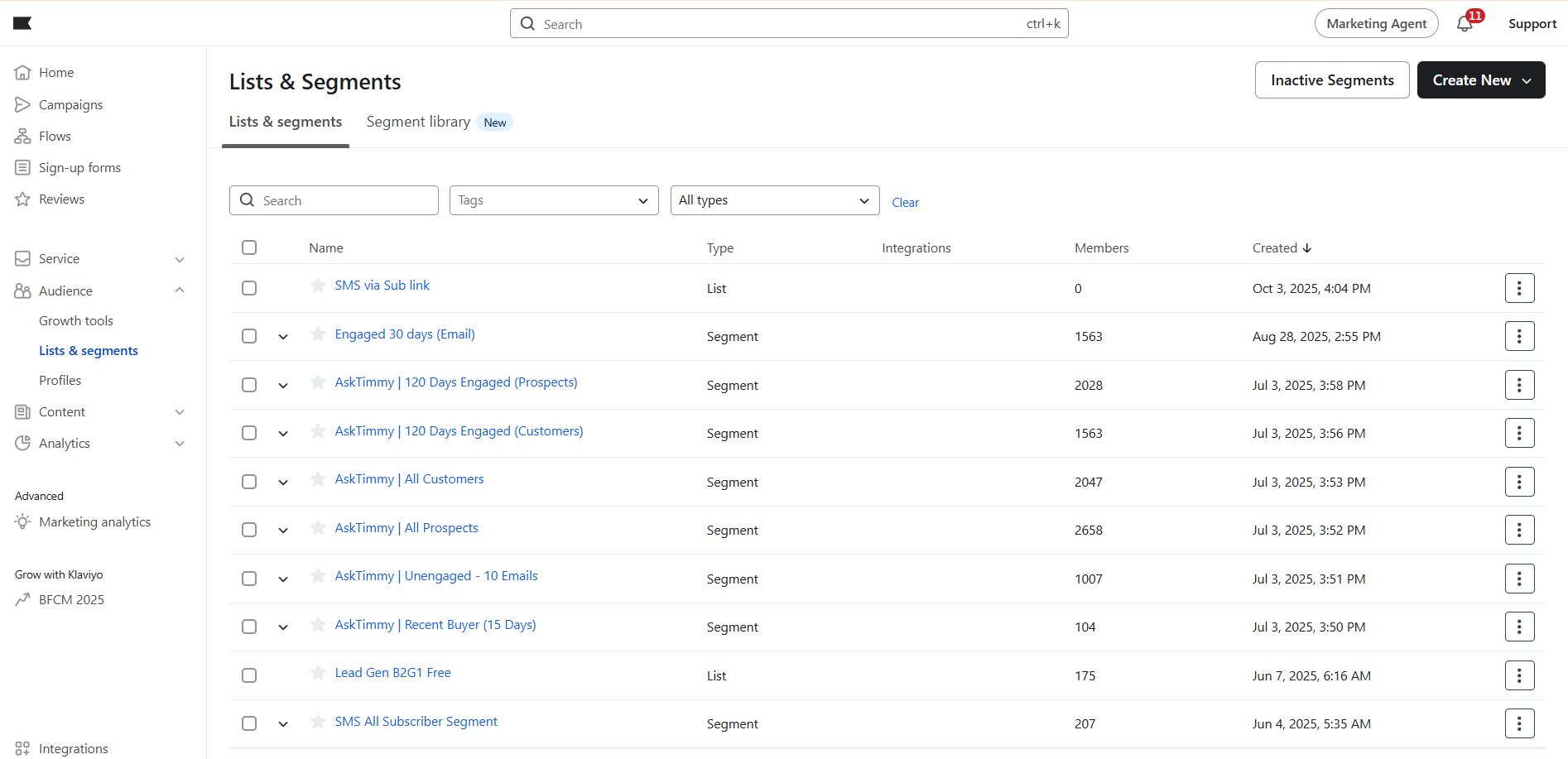Star the SMS via Sub link list
Image resolution: width=1568 pixels, height=759 pixels.
pyautogui.click(x=318, y=286)
